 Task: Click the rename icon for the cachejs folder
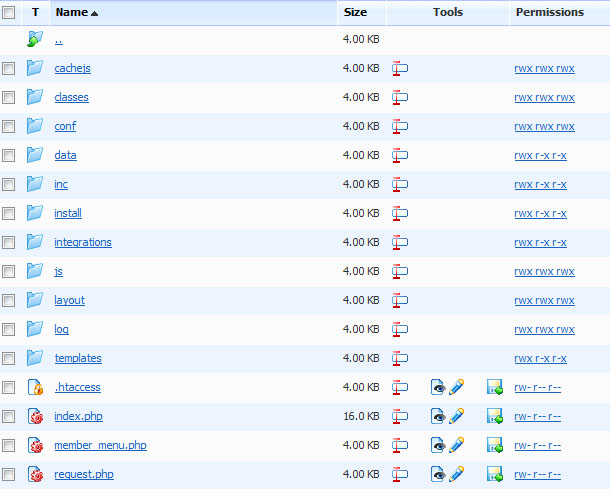coord(400,69)
